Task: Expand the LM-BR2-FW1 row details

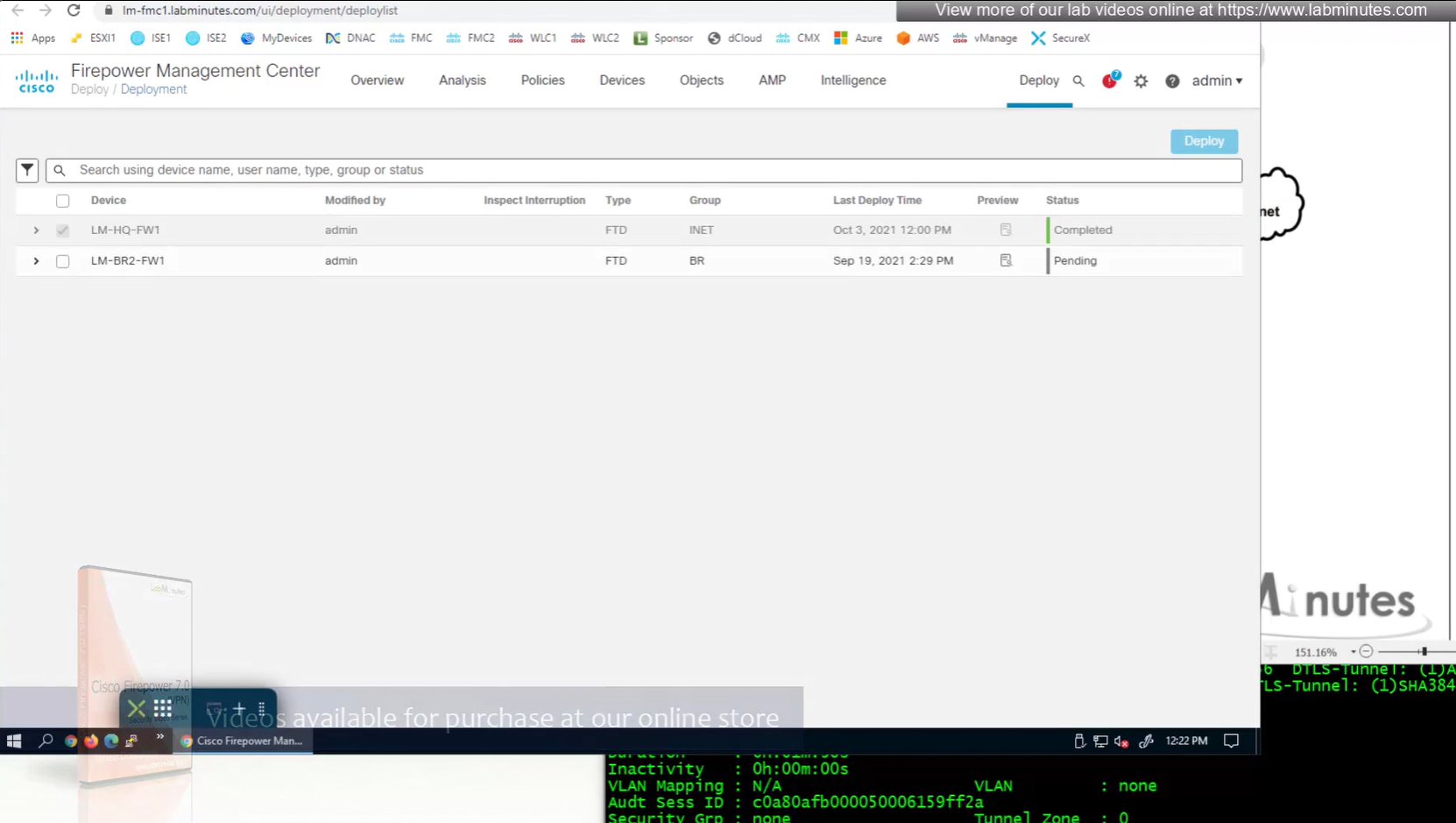Action: pyautogui.click(x=36, y=261)
